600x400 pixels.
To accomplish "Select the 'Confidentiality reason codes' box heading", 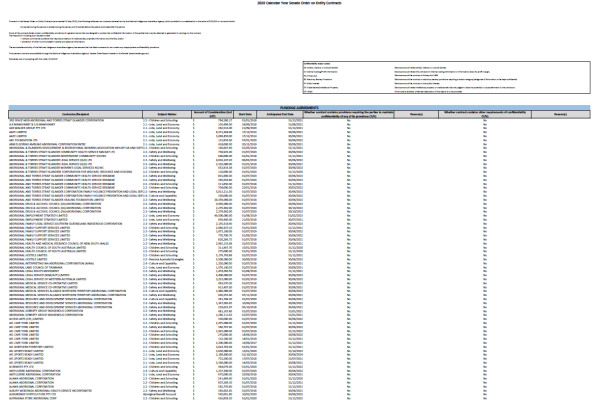I will pos(317,64).
